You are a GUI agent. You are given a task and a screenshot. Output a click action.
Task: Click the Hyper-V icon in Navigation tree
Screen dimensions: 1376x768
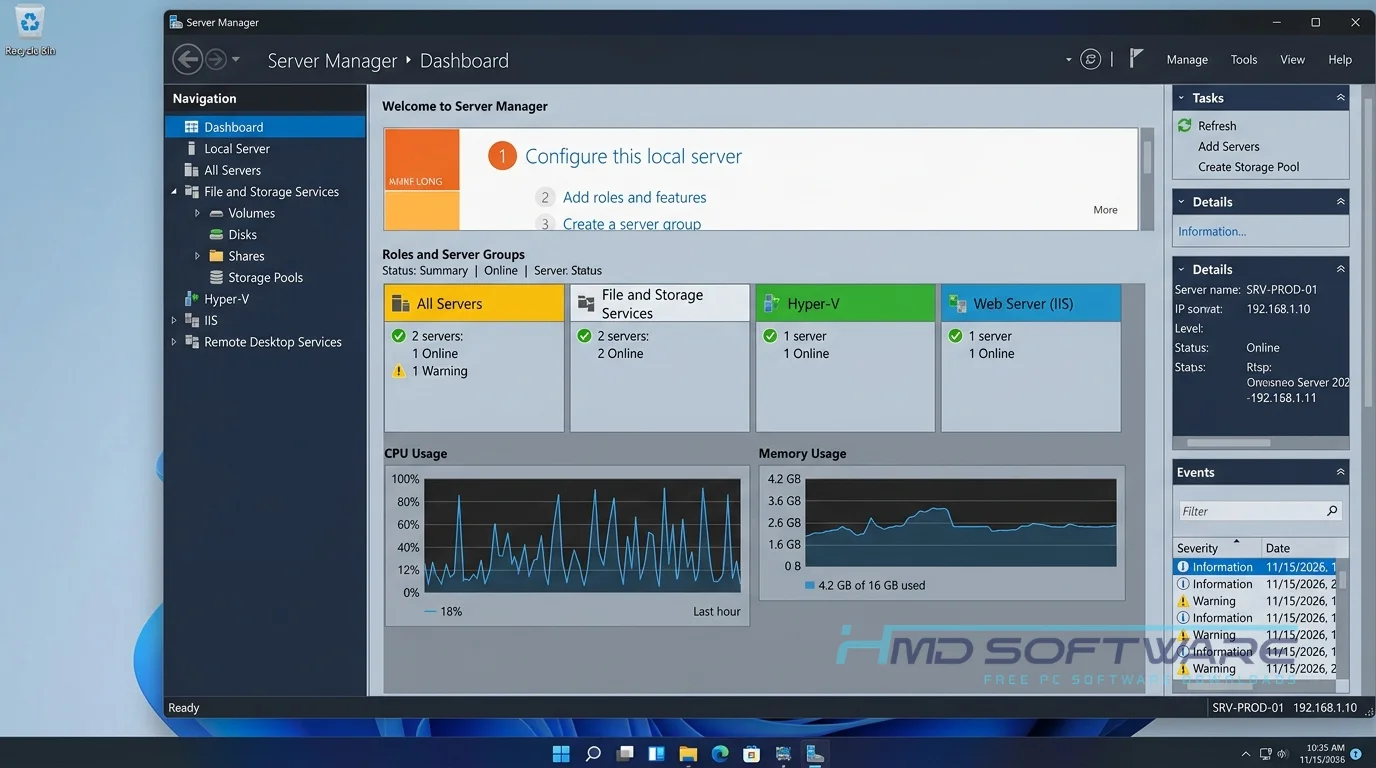(x=192, y=299)
